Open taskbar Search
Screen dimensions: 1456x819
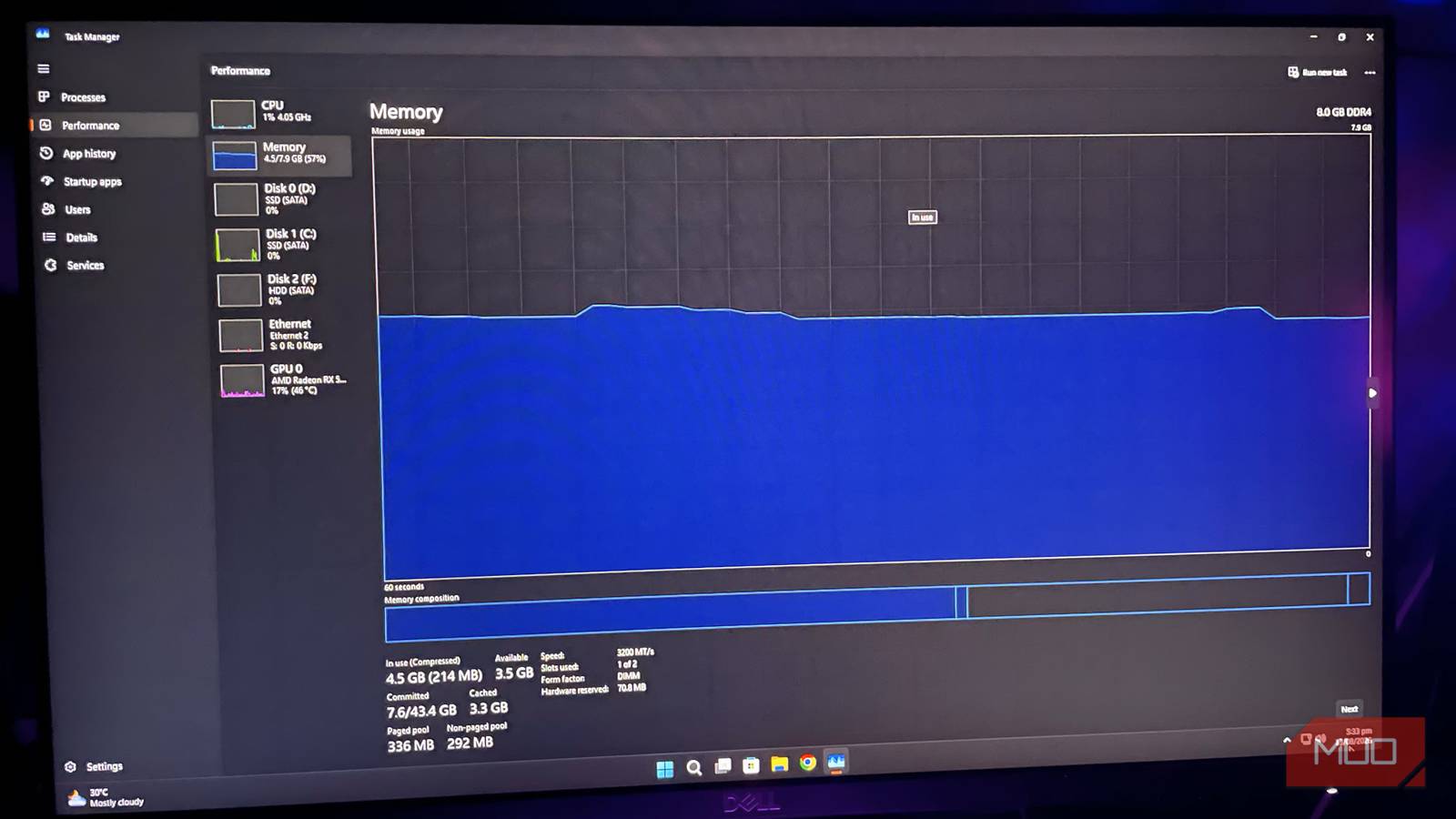pos(693,767)
